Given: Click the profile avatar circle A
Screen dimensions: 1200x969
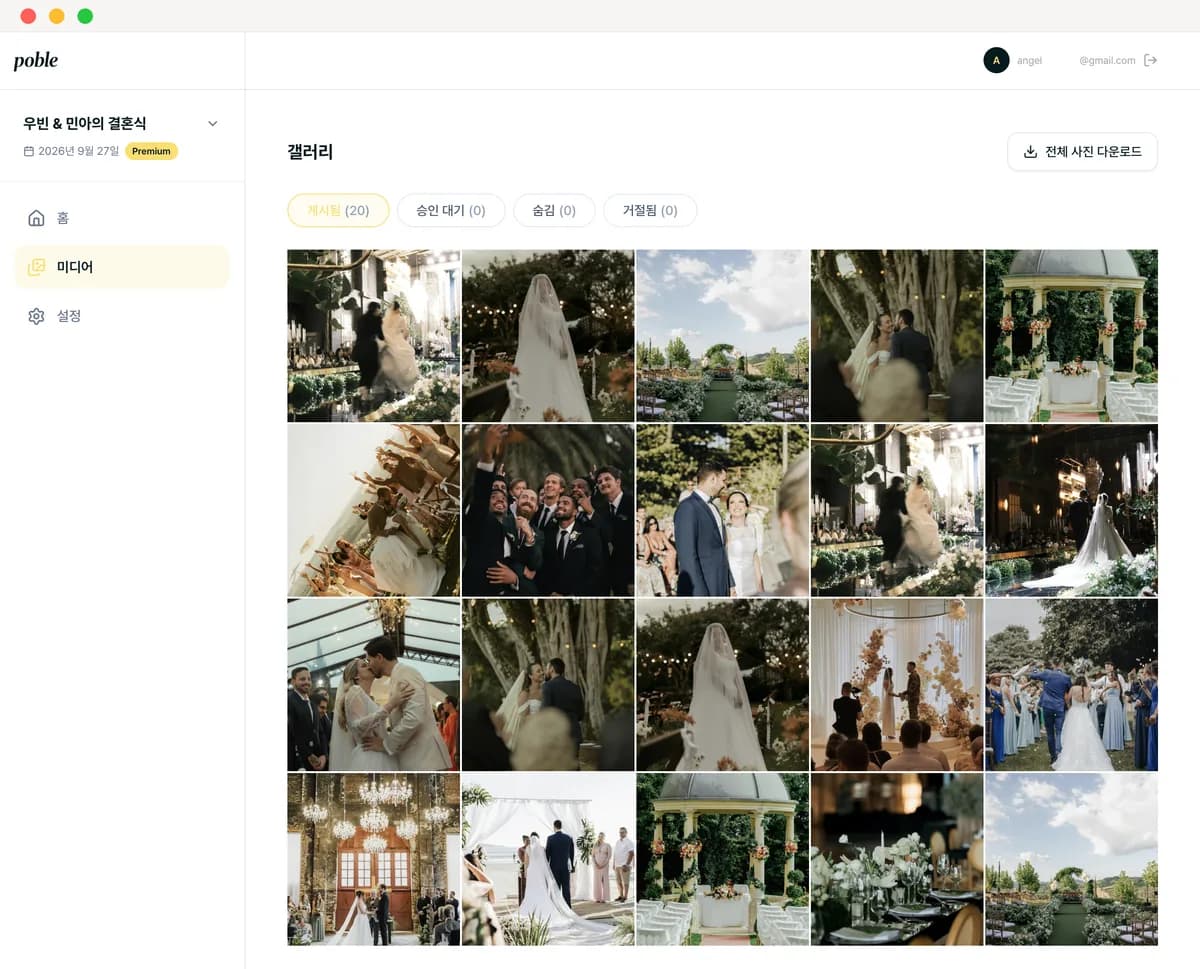Looking at the screenshot, I should (x=996, y=60).
